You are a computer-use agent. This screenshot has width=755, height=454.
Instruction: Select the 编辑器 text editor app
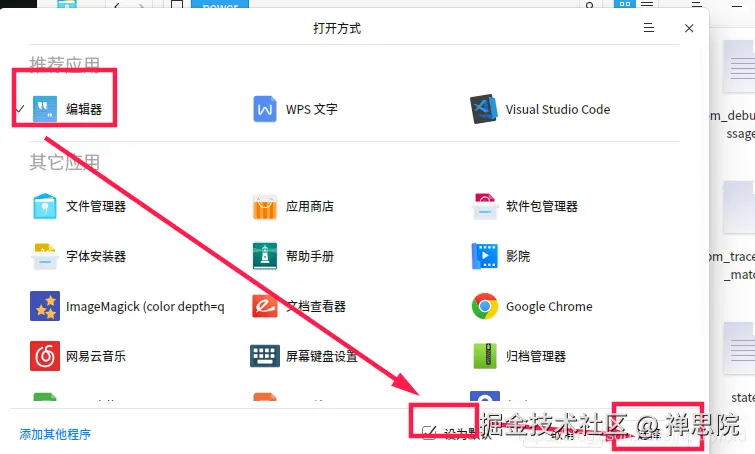click(x=67, y=109)
